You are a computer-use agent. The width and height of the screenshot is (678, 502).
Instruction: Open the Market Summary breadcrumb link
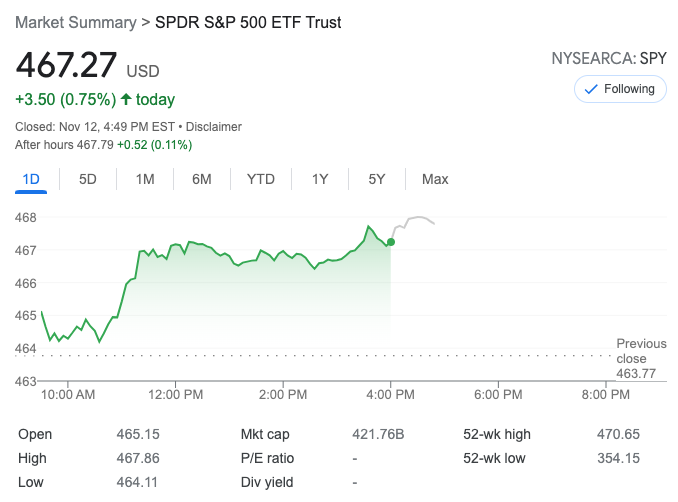[74, 22]
